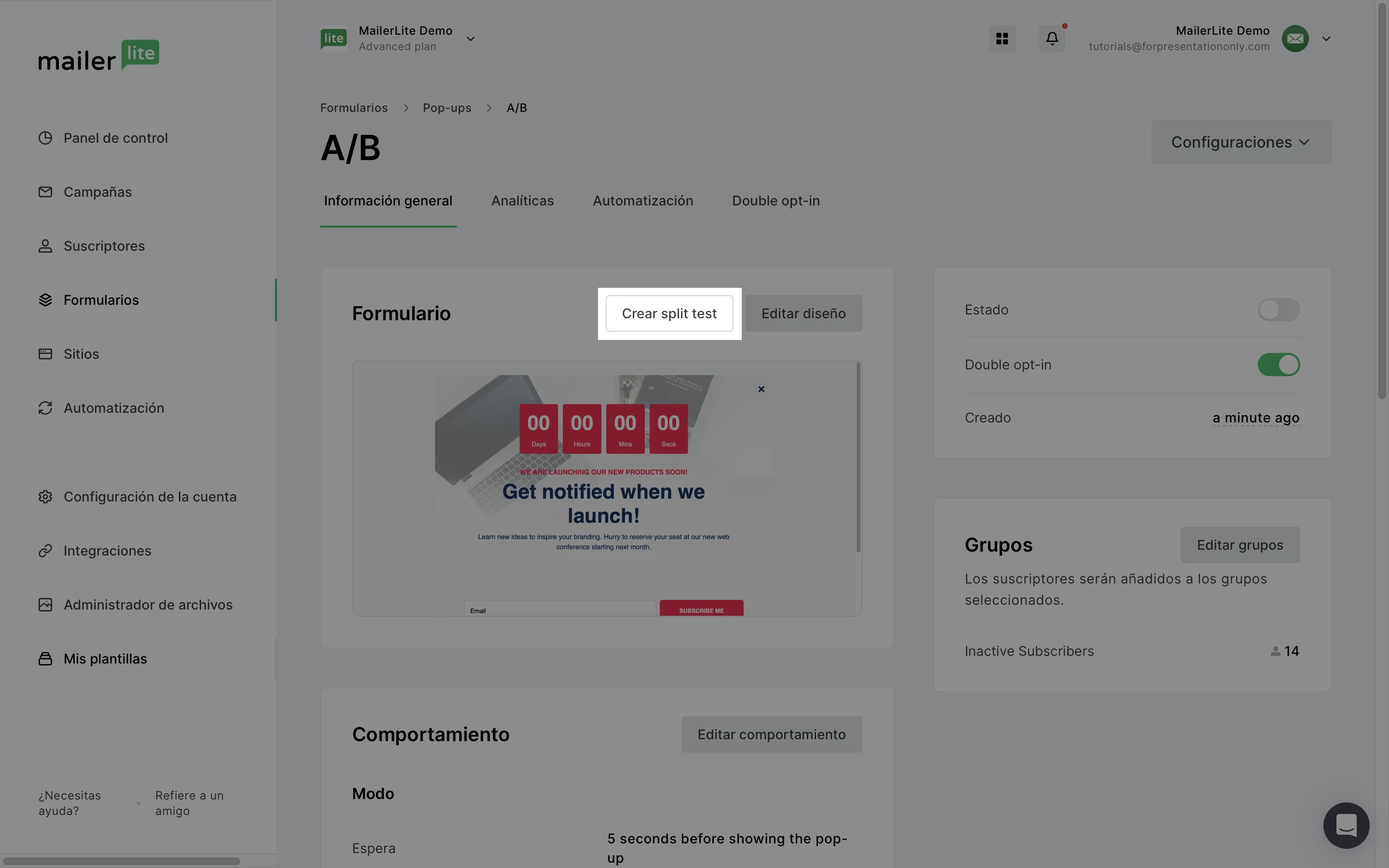Click the form preview's vertical scrollbar
Viewport: 1389px width, 868px height.
click(858, 459)
